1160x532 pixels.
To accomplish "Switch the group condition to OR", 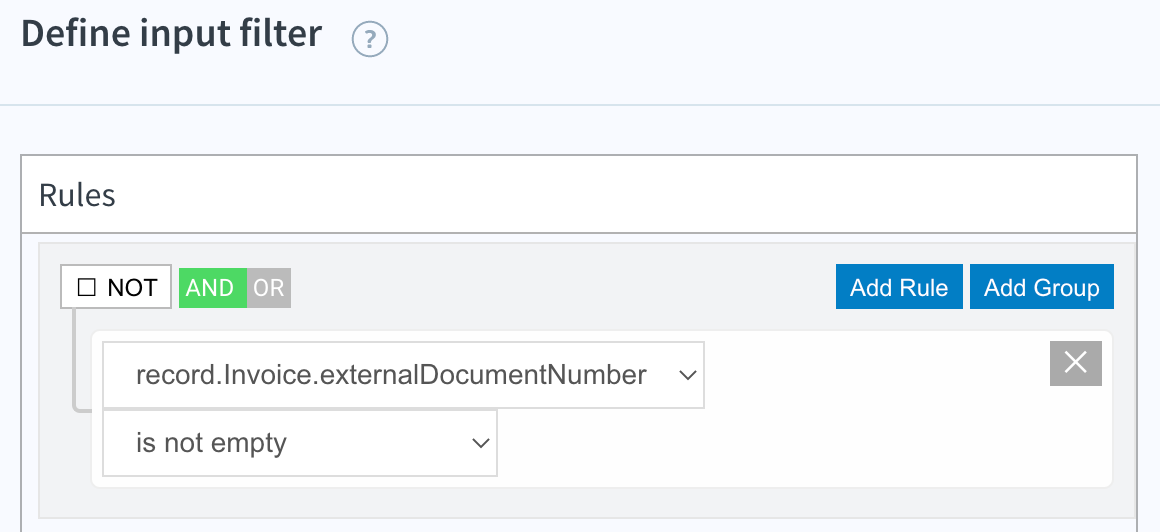I will click(x=269, y=288).
